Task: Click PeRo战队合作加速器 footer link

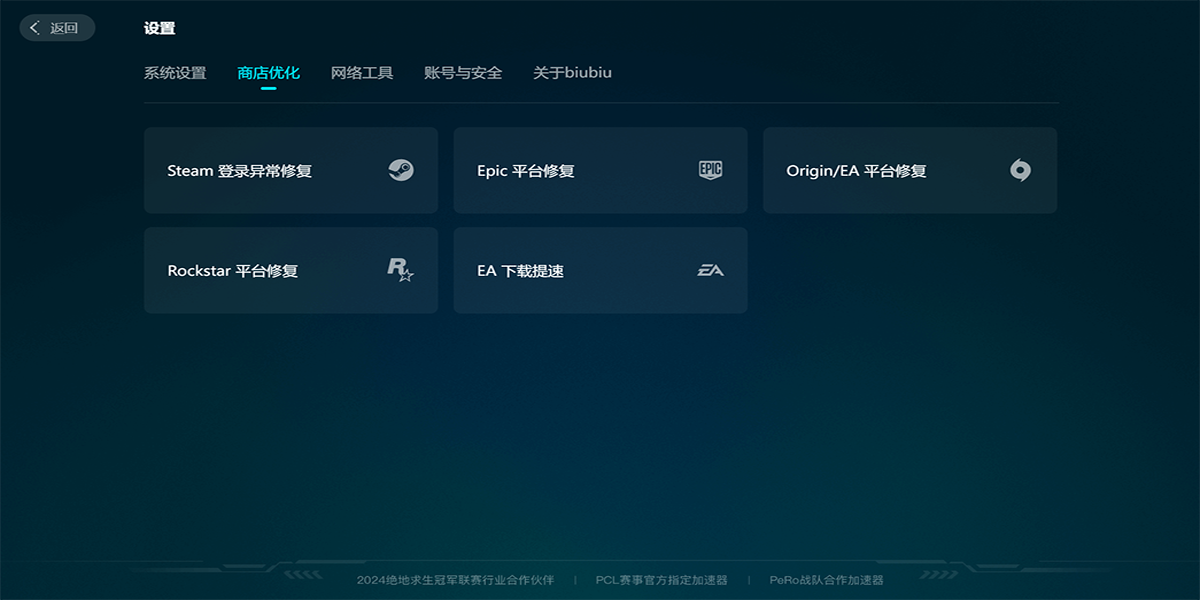Action: coord(828,578)
